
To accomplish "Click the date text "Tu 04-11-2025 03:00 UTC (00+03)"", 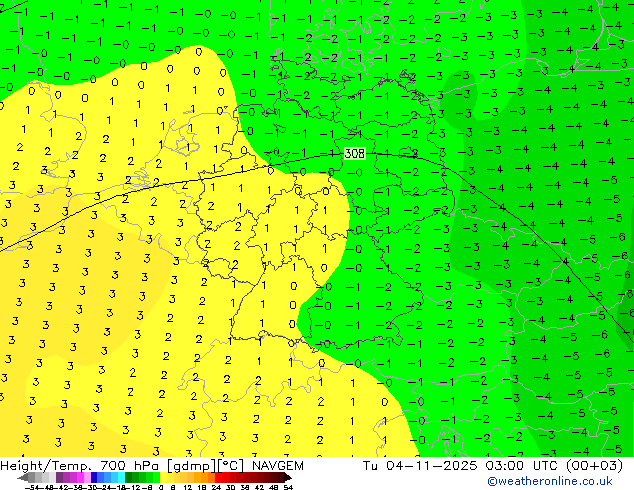I will [x=492, y=466].
